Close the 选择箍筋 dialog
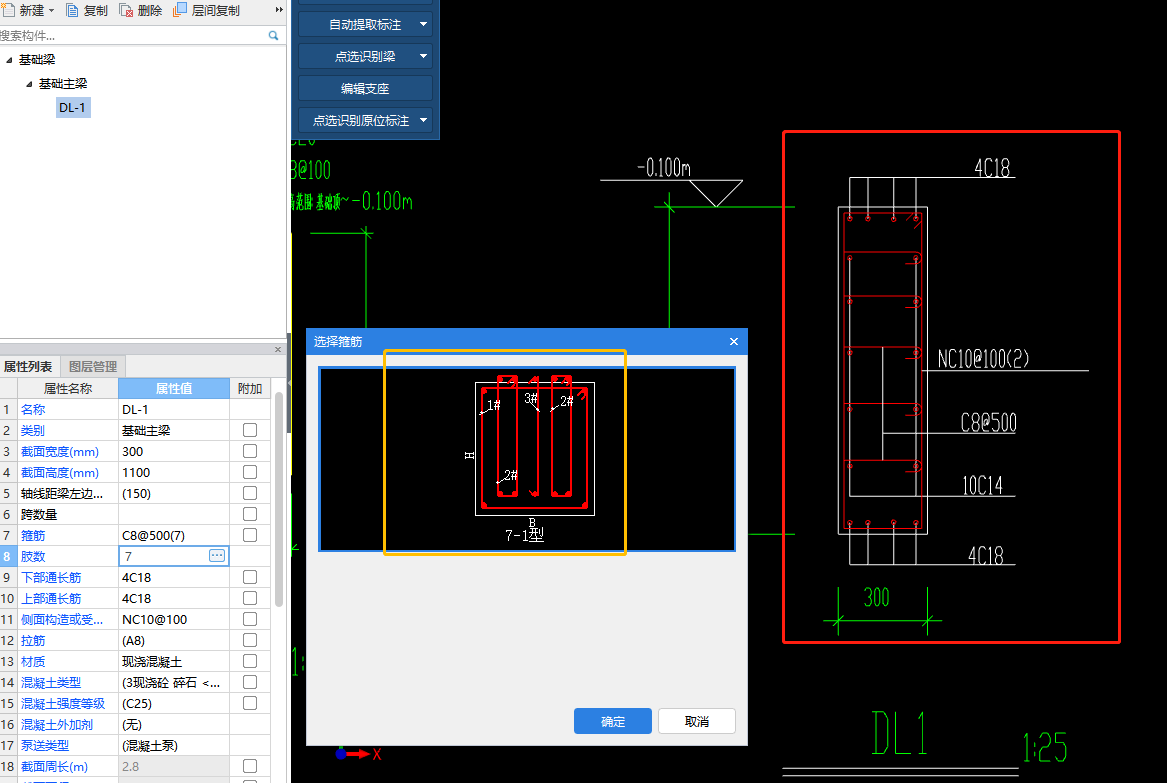The width and height of the screenshot is (1167, 783). 734,342
